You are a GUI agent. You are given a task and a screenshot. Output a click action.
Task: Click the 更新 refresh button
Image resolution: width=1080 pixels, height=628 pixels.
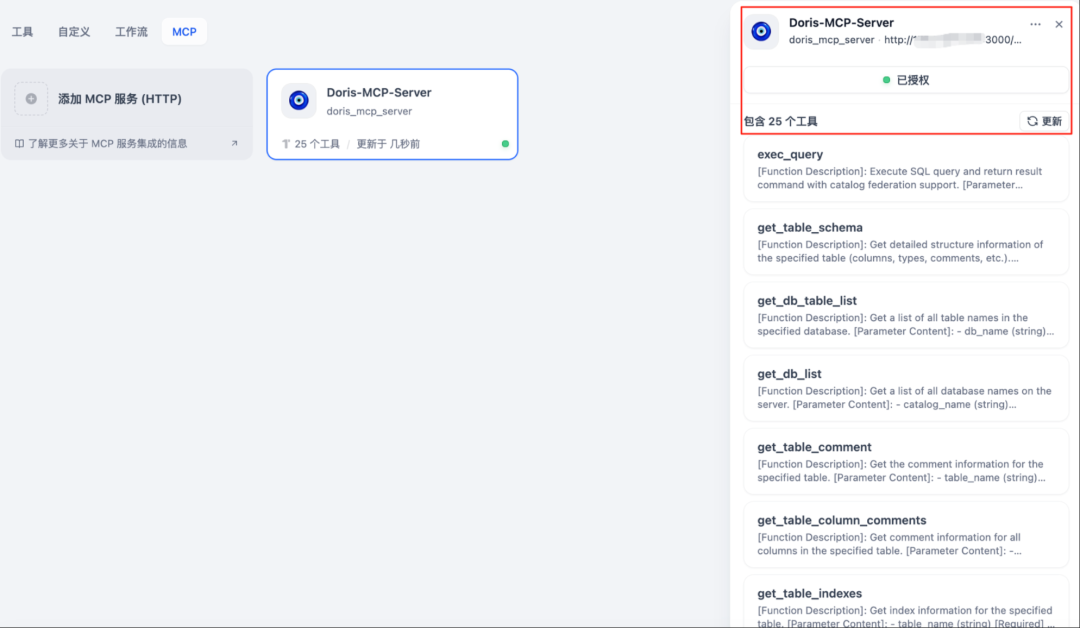tap(1044, 121)
